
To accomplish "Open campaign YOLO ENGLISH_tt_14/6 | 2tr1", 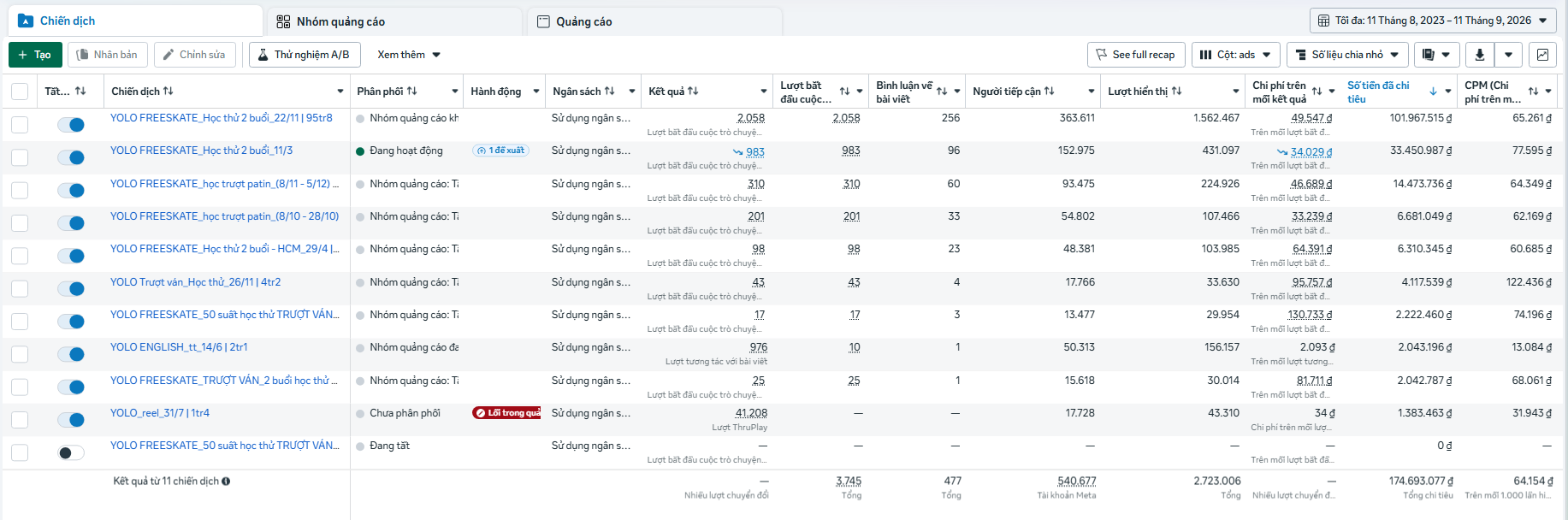I will pyautogui.click(x=179, y=347).
